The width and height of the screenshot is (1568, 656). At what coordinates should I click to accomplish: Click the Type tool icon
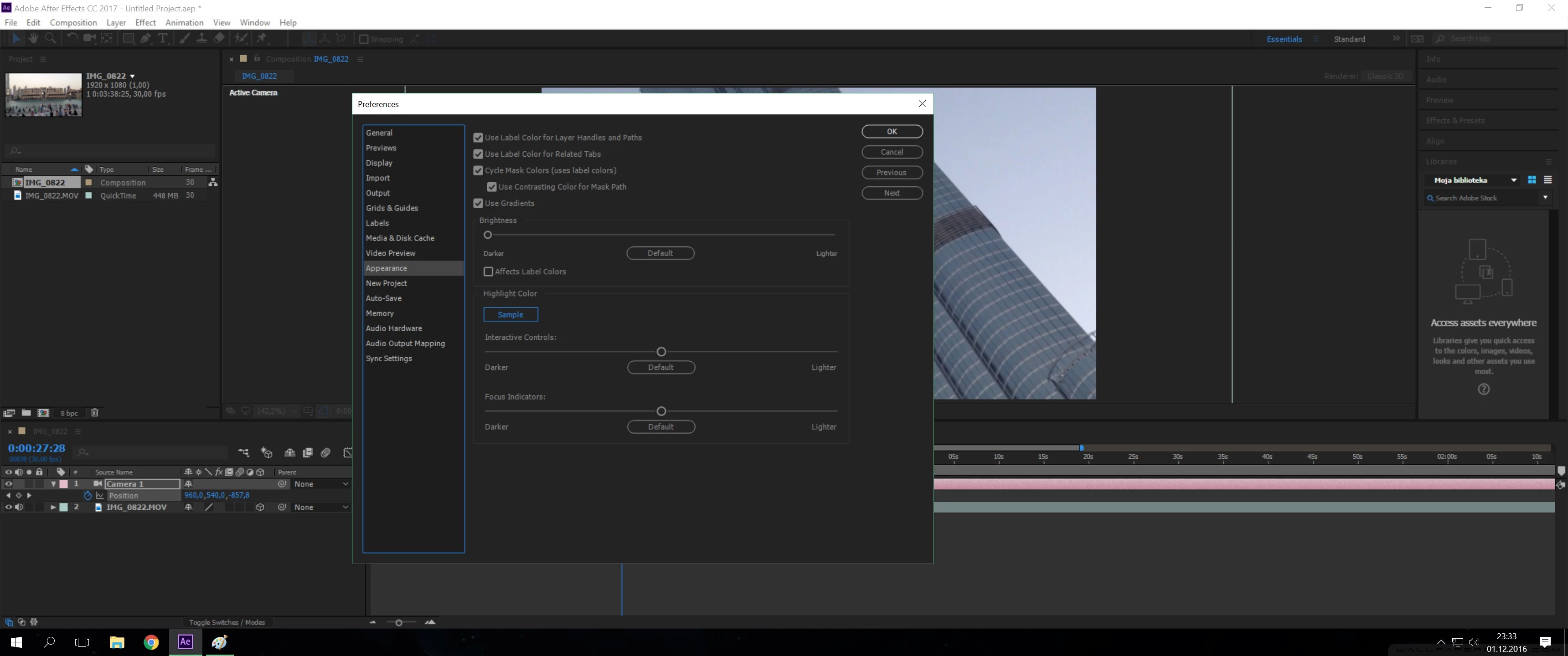[x=163, y=38]
